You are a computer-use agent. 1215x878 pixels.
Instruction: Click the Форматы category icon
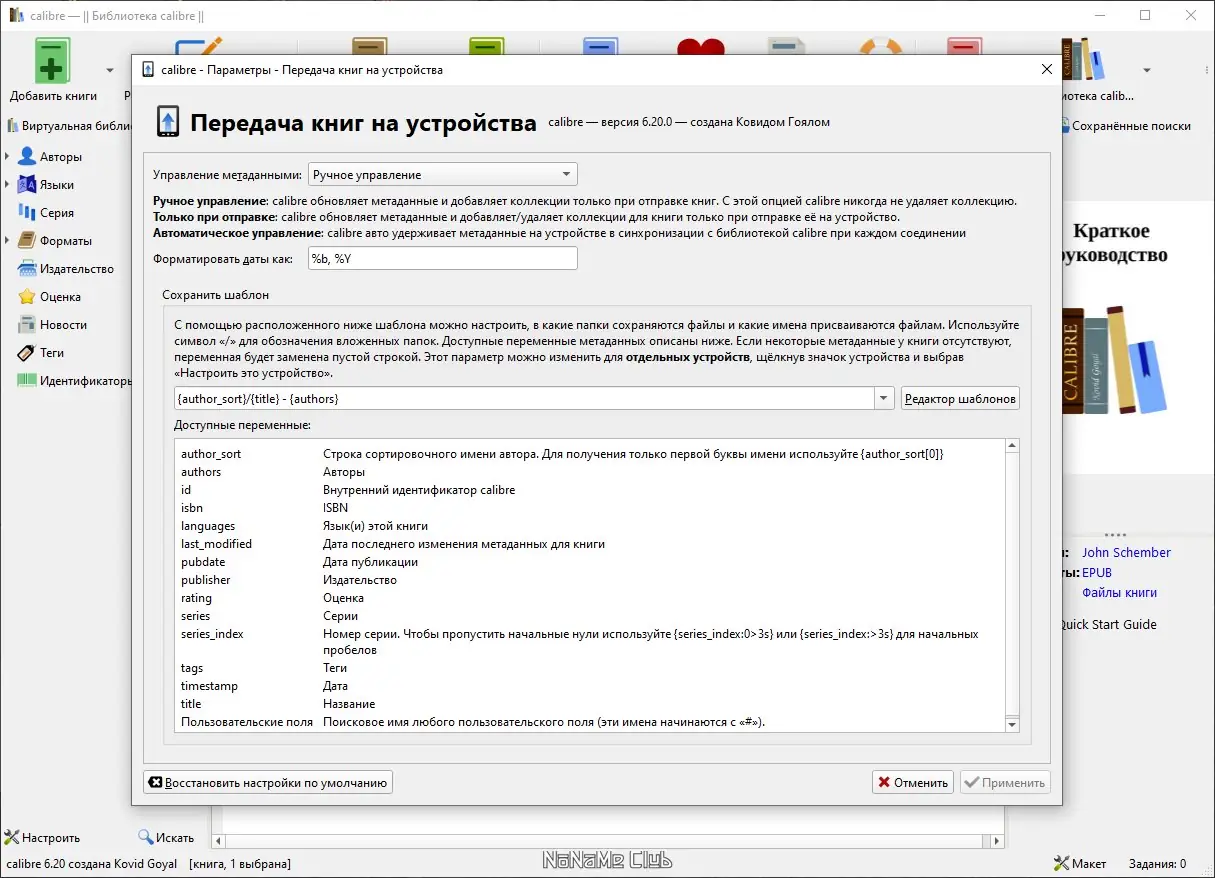tap(27, 241)
